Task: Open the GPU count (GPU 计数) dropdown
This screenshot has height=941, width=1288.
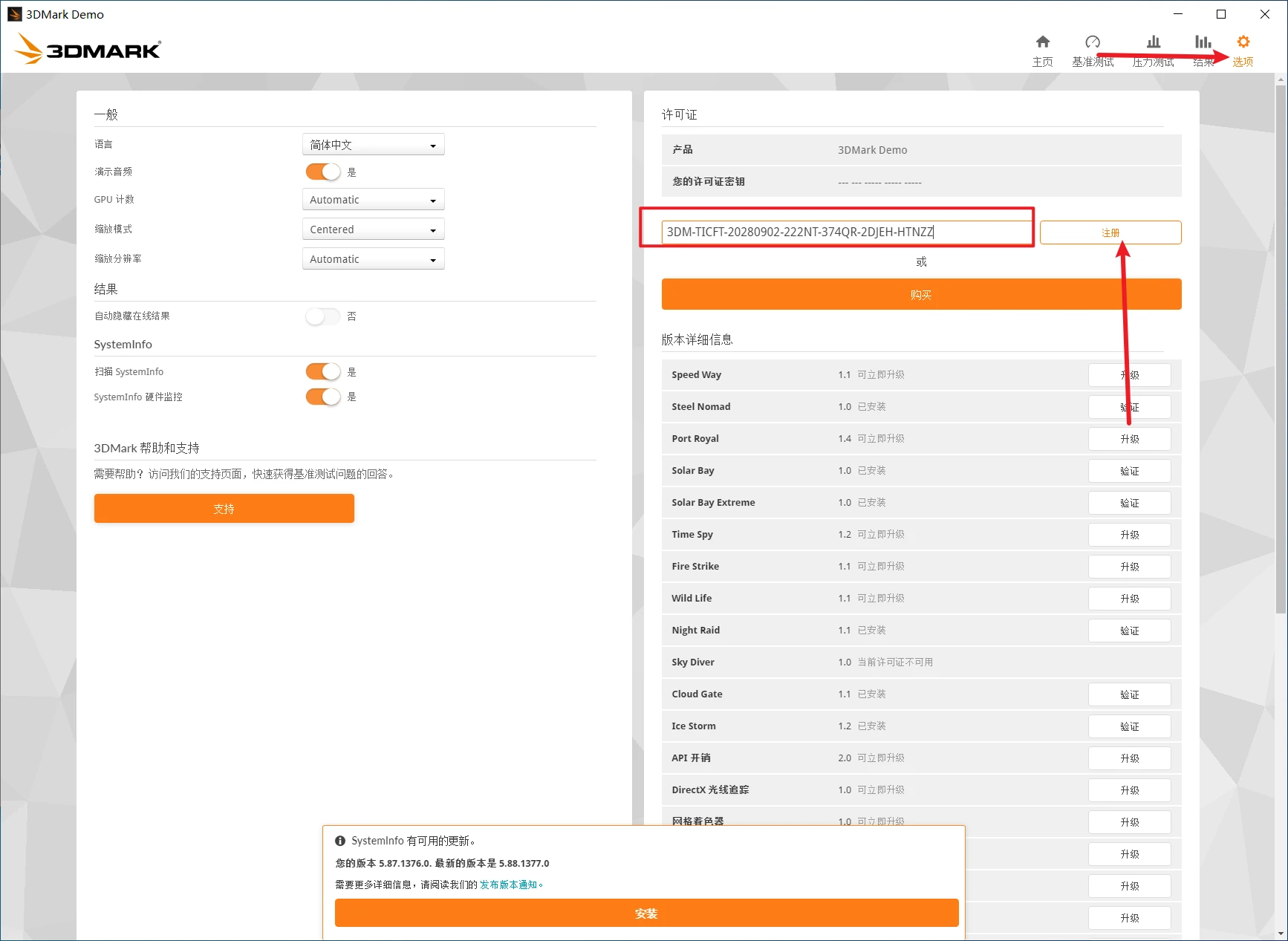Action: click(x=374, y=200)
